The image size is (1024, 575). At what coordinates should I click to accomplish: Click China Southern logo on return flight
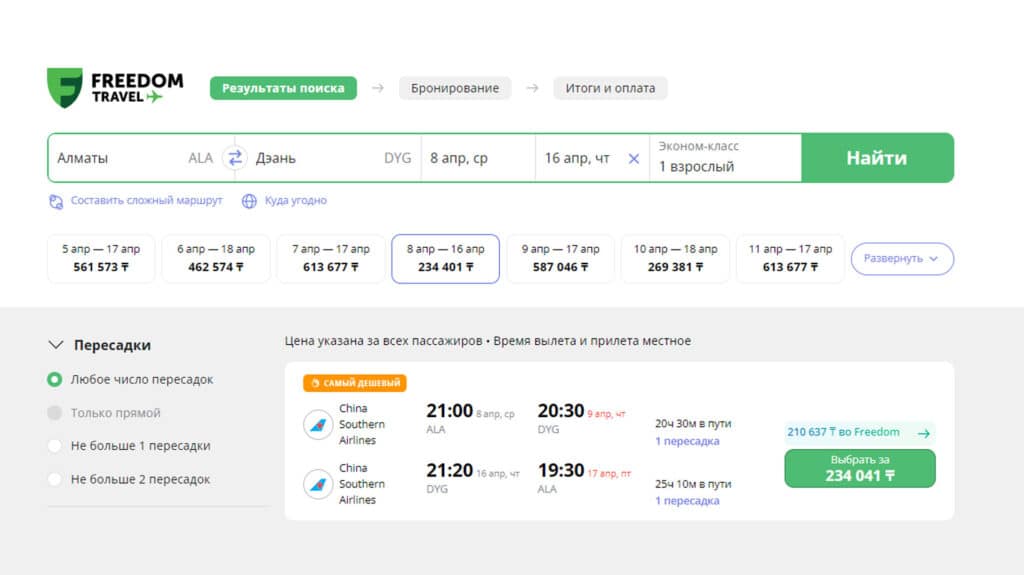click(318, 484)
